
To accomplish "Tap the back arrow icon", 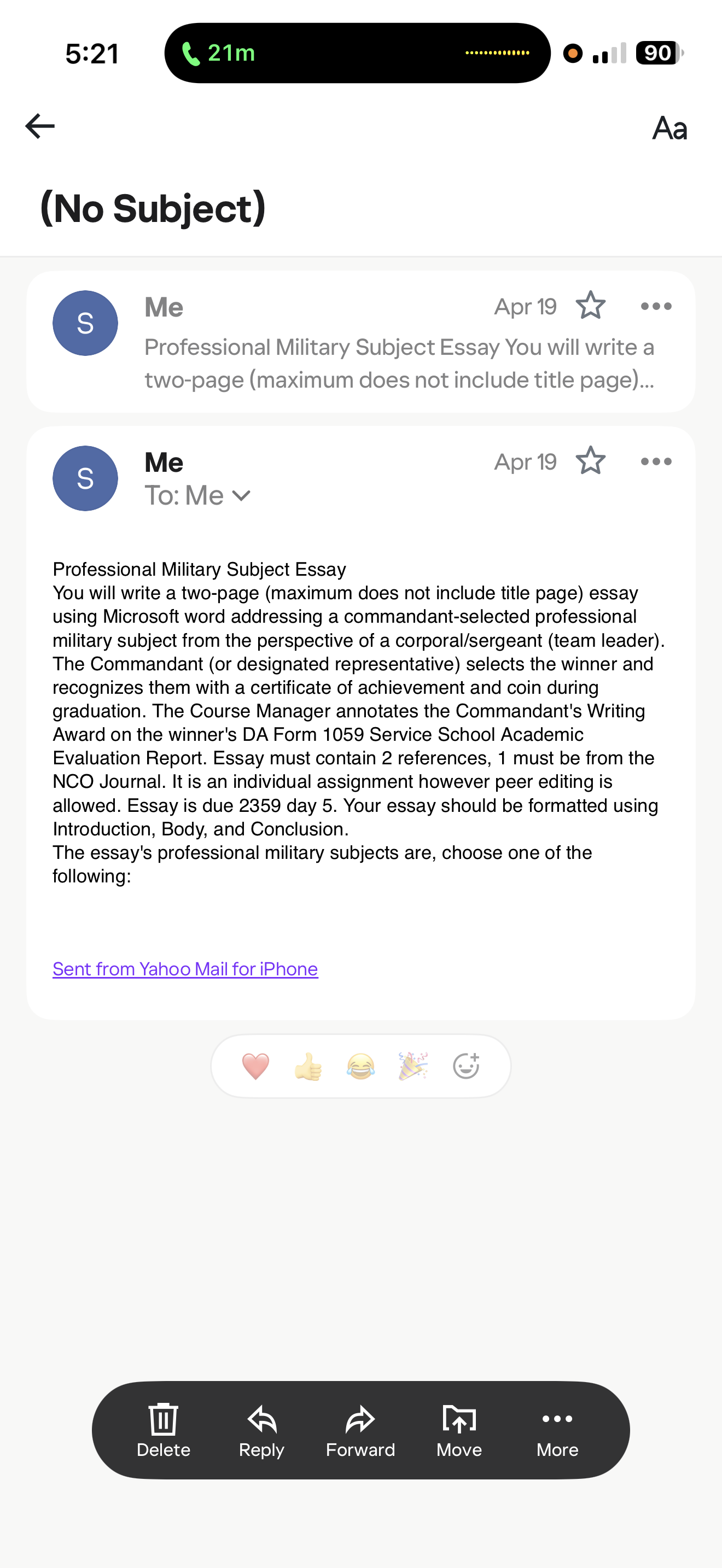I will point(40,126).
